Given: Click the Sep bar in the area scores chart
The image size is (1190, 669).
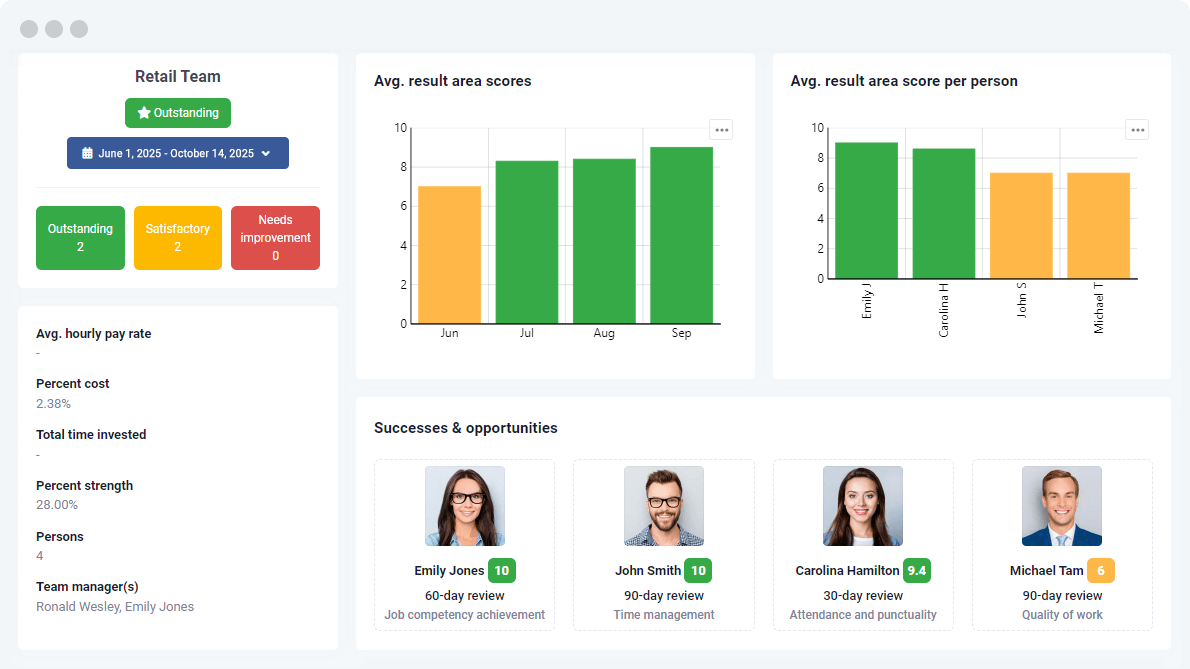Looking at the screenshot, I should pyautogui.click(x=681, y=235).
